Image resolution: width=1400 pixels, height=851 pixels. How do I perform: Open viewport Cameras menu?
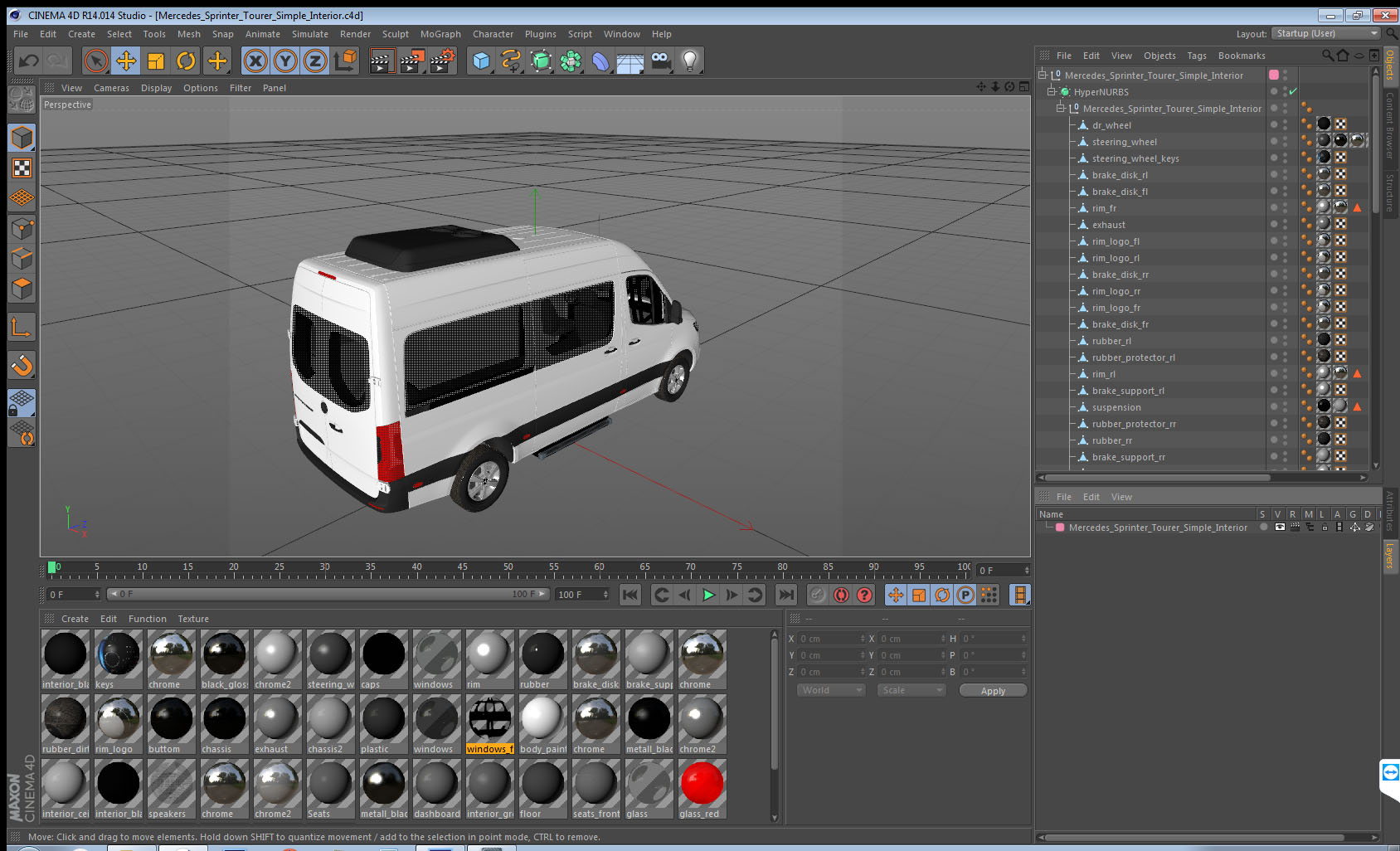click(x=111, y=88)
